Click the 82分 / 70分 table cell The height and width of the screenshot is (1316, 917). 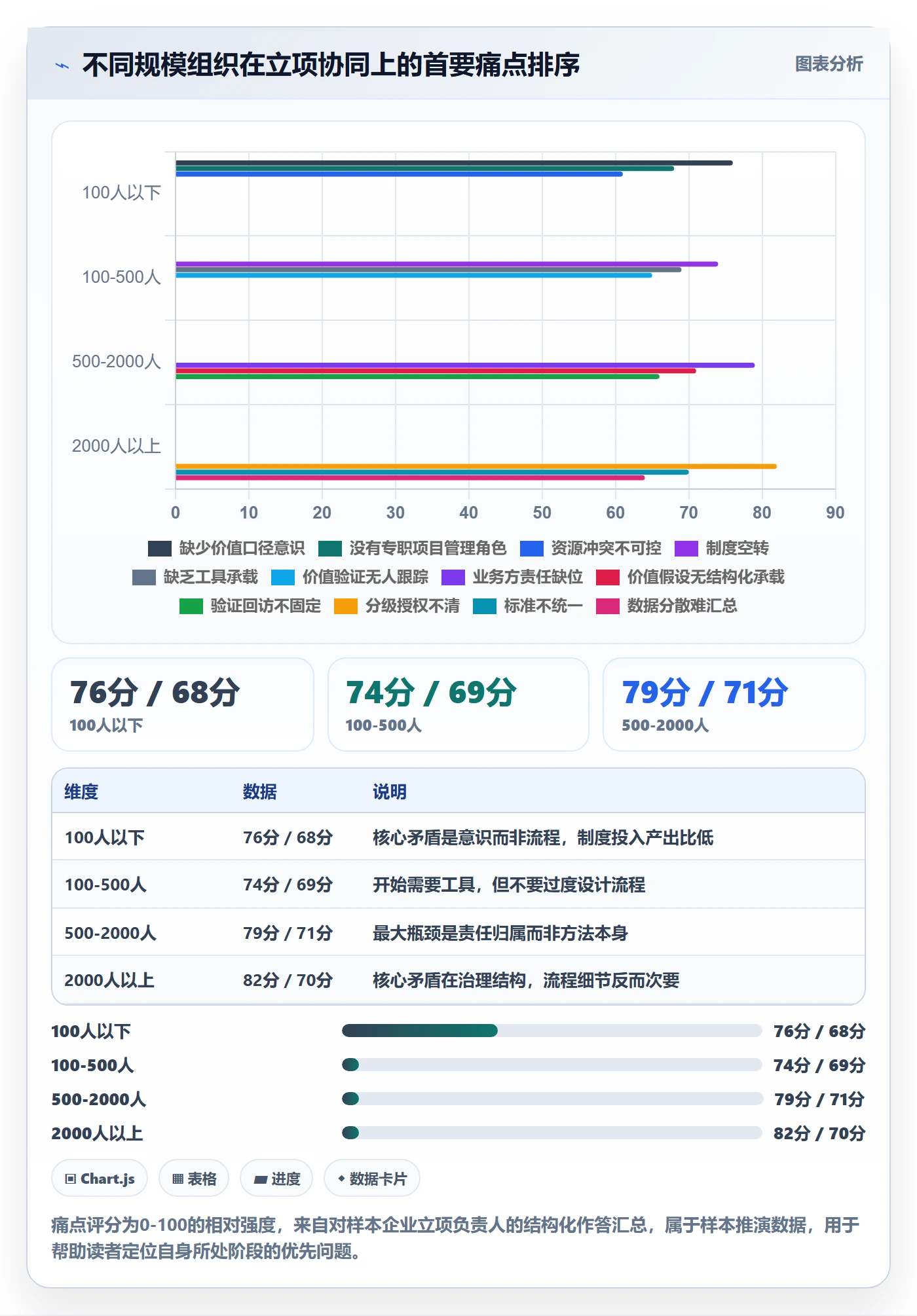coord(288,980)
